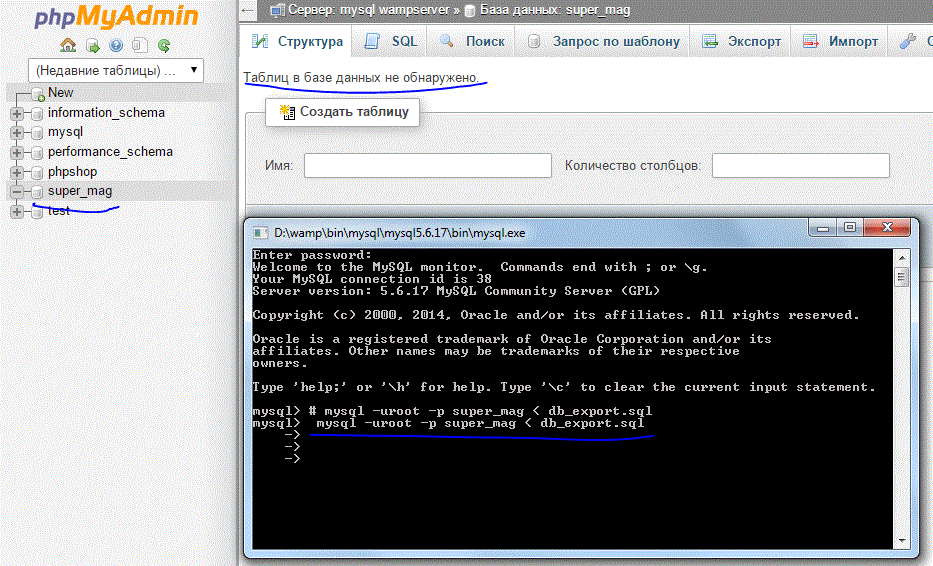Click the collapse panel arrow left of breadcrumb
This screenshot has width=933, height=566.
coord(250,10)
